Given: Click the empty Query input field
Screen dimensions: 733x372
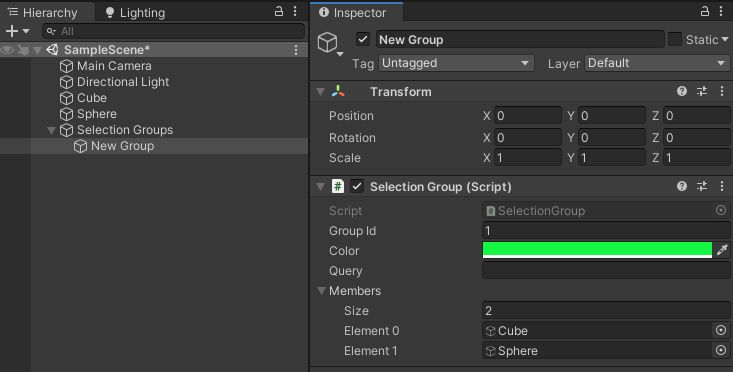Looking at the screenshot, I should click(x=606, y=270).
